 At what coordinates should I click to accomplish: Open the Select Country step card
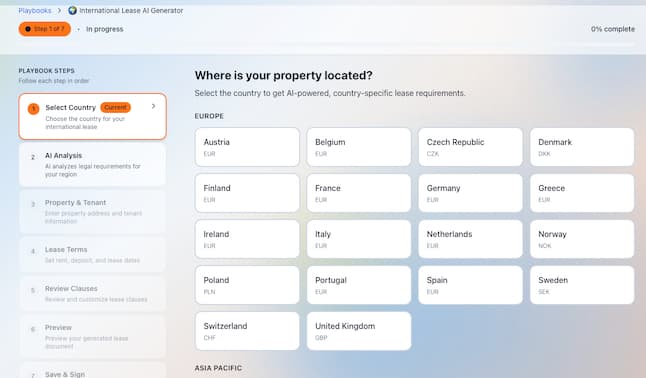93,116
